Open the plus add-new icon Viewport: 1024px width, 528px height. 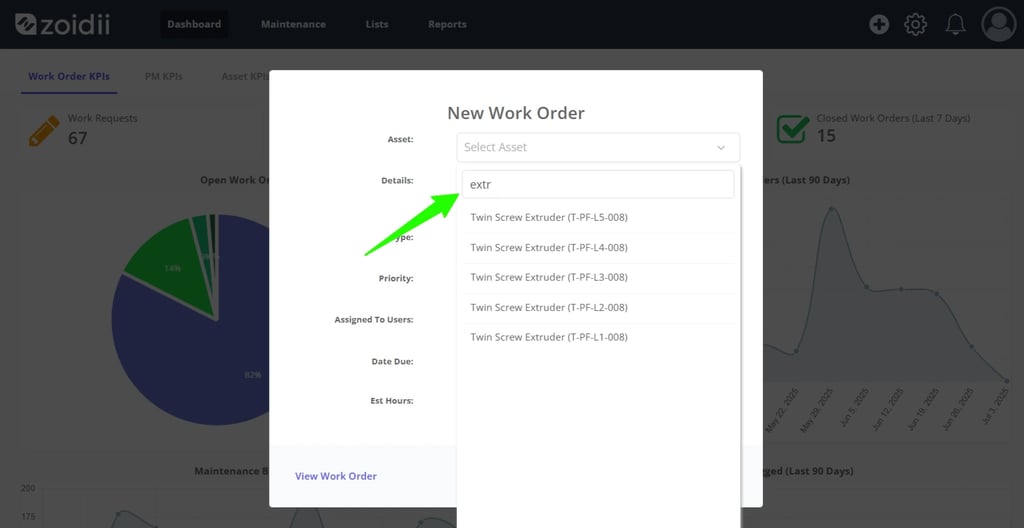(879, 25)
